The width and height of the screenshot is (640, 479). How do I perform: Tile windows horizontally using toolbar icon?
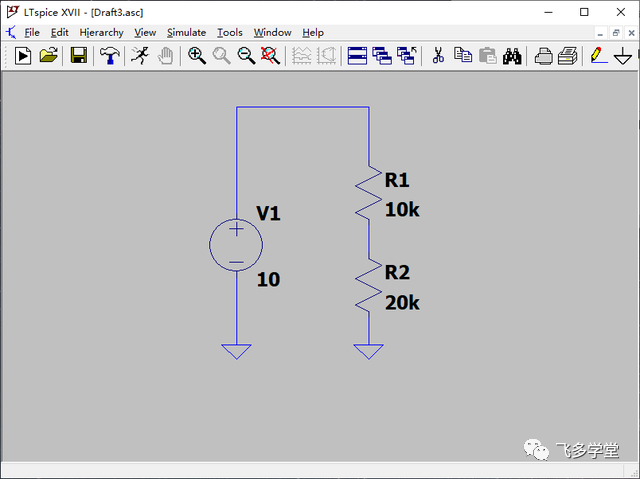357,55
